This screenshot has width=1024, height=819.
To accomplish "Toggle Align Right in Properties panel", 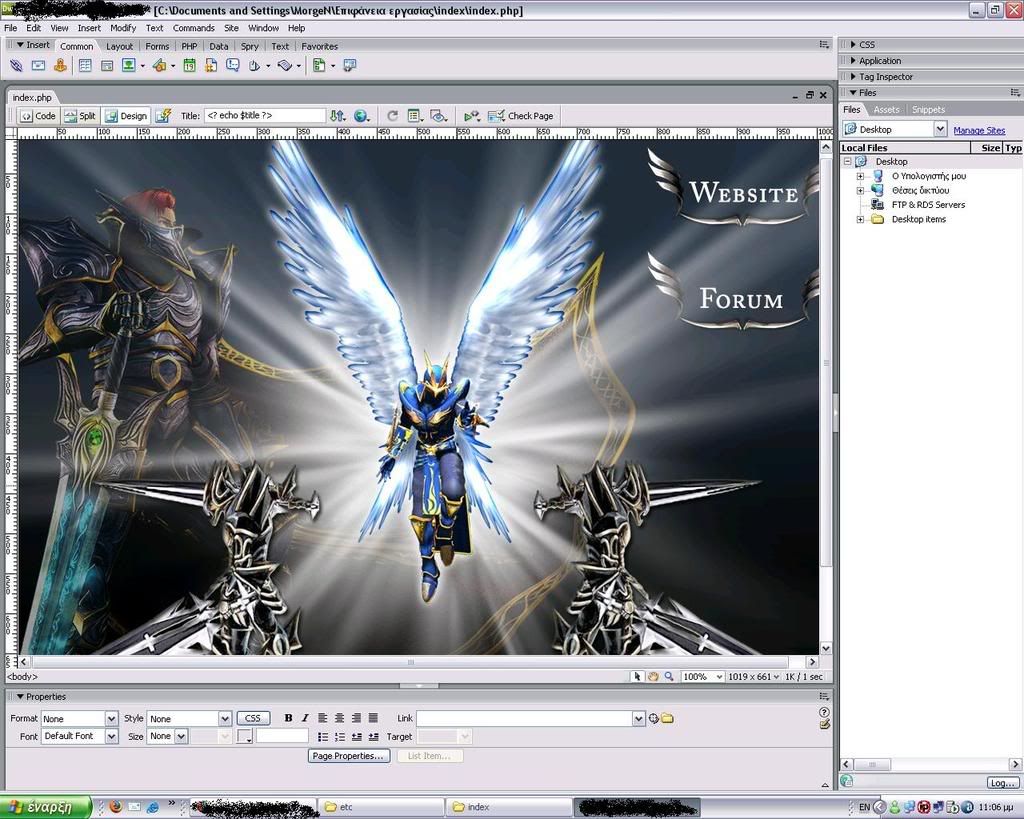I will (357, 718).
